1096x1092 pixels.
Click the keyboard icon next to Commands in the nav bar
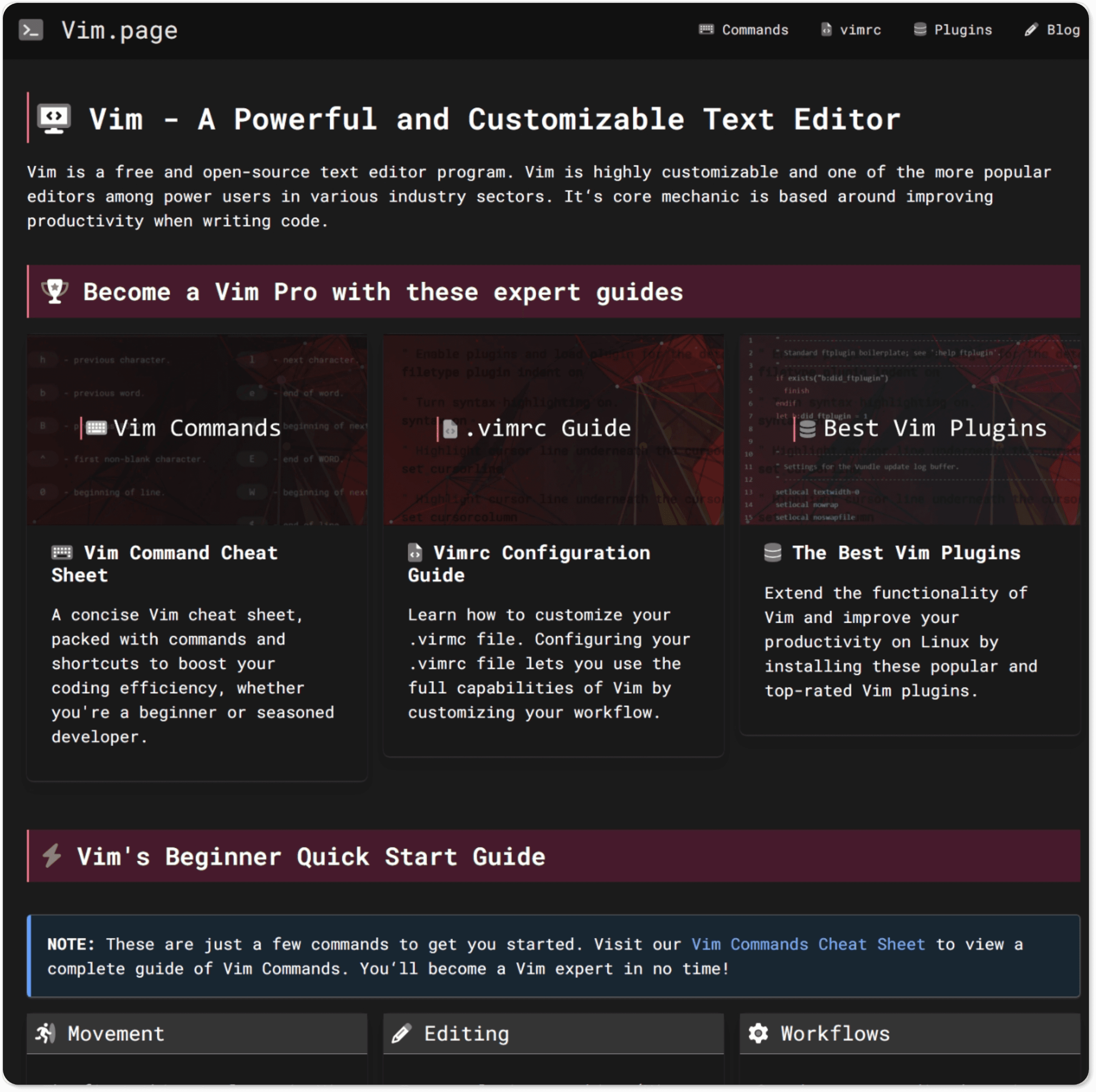coord(706,30)
